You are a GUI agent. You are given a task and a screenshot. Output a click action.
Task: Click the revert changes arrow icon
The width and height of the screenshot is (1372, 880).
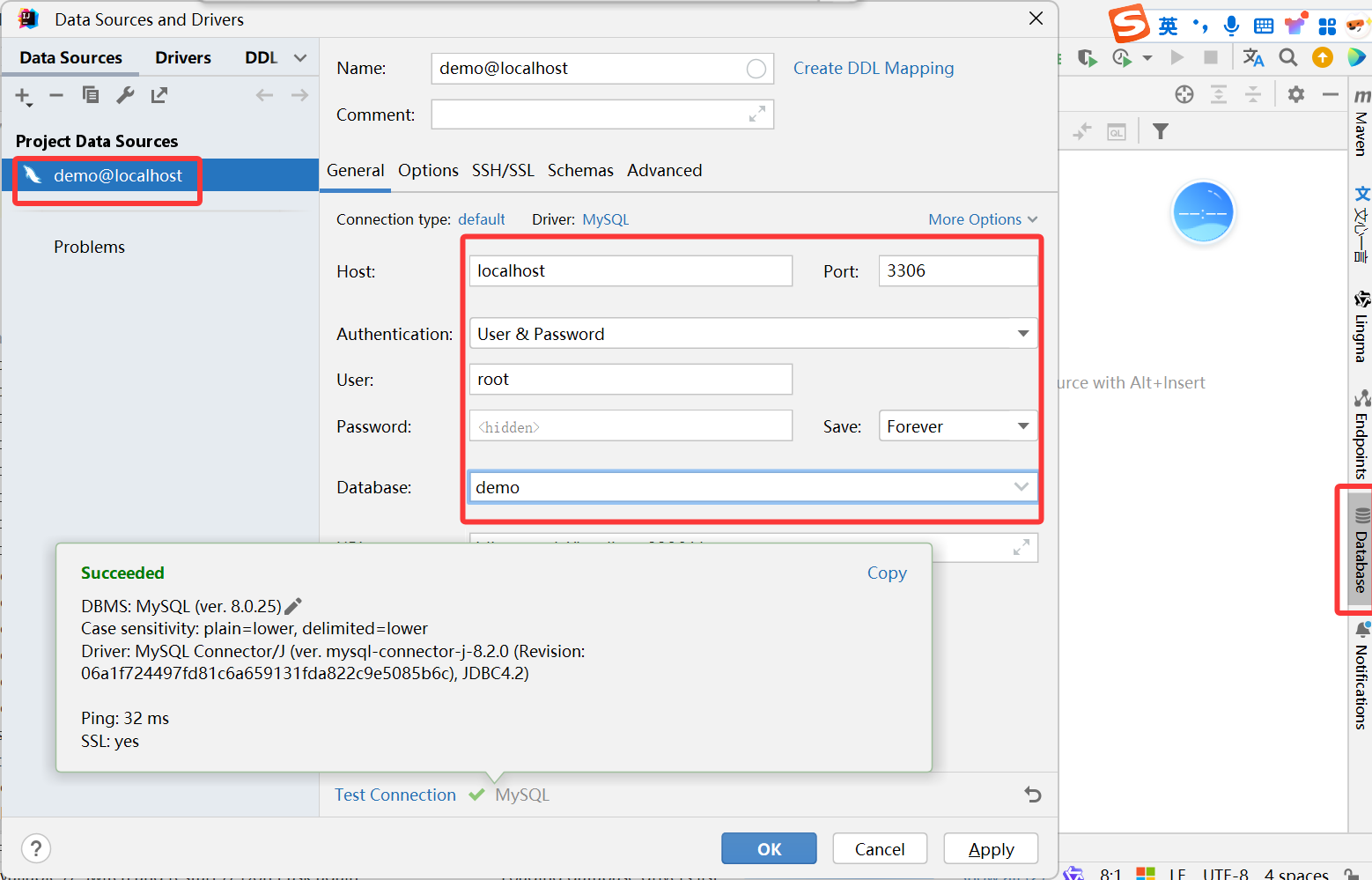click(1033, 795)
